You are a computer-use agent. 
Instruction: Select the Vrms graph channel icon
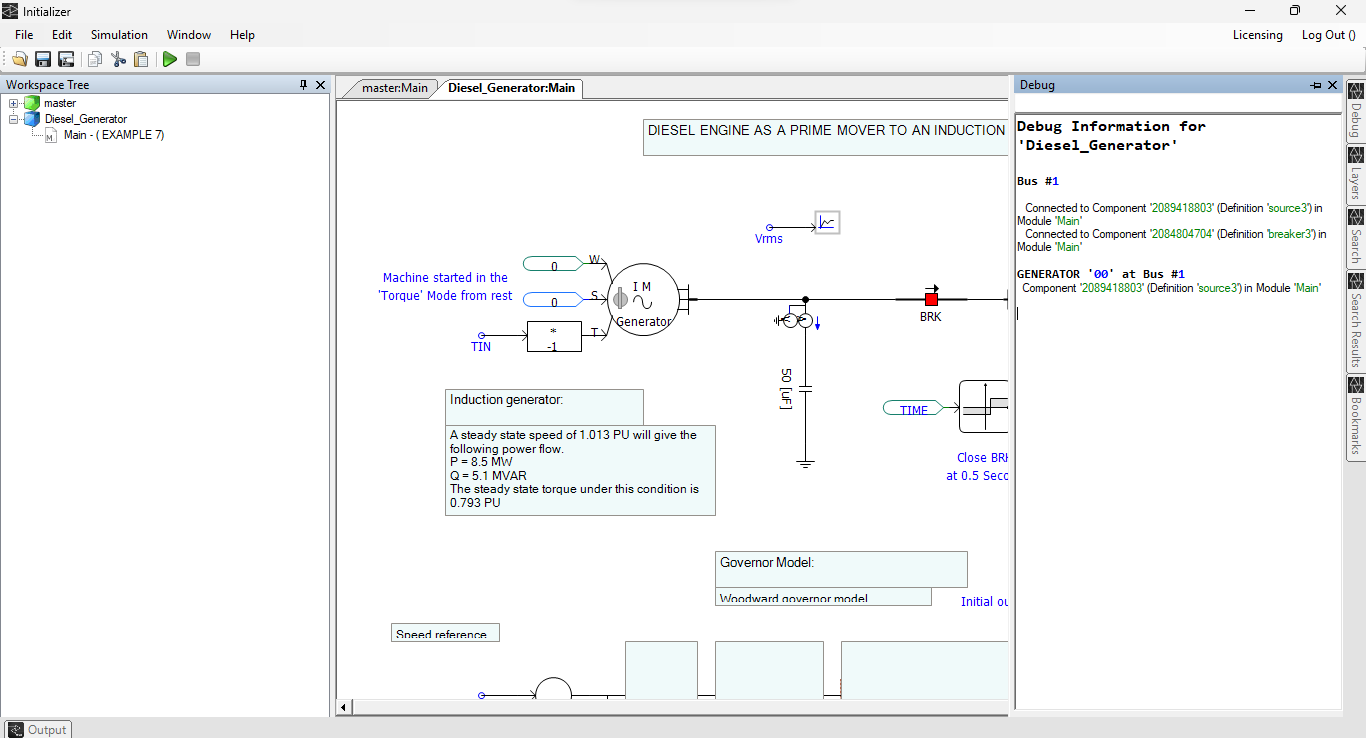pos(827,223)
